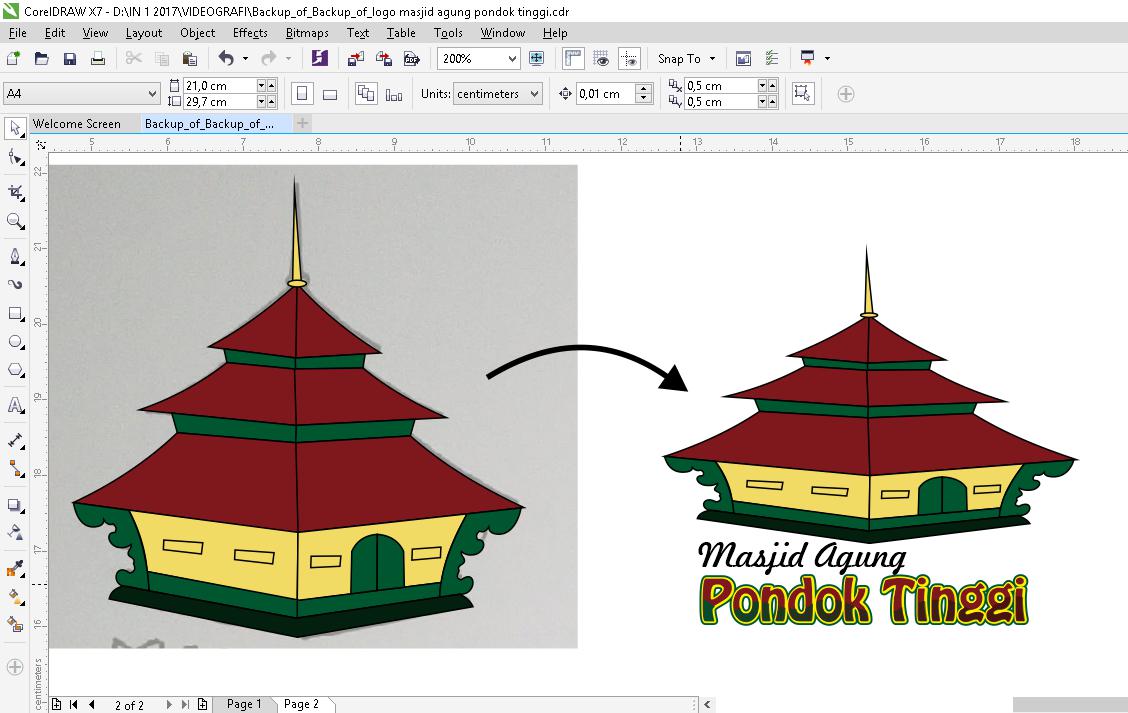The image size is (1128, 713).
Task: Apply page size to Current Page
Action: point(394,94)
